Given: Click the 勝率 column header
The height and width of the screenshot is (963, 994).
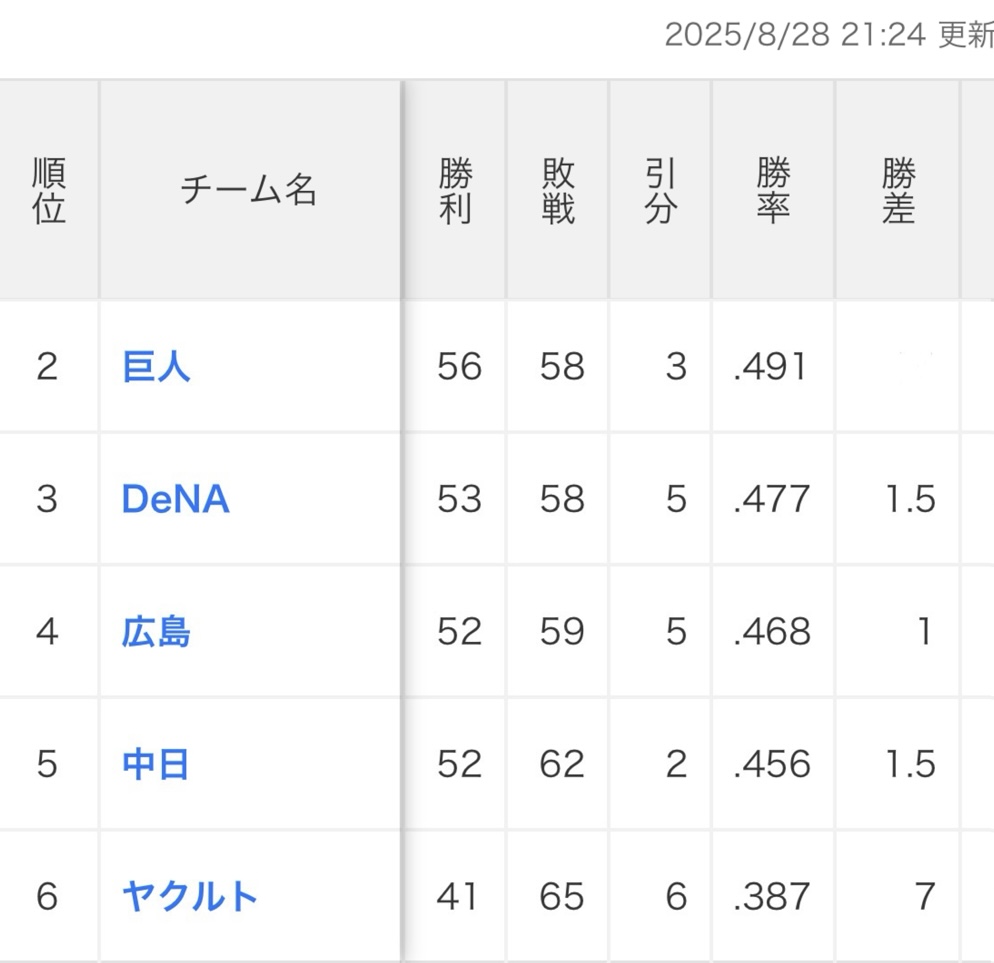Looking at the screenshot, I should click(773, 190).
